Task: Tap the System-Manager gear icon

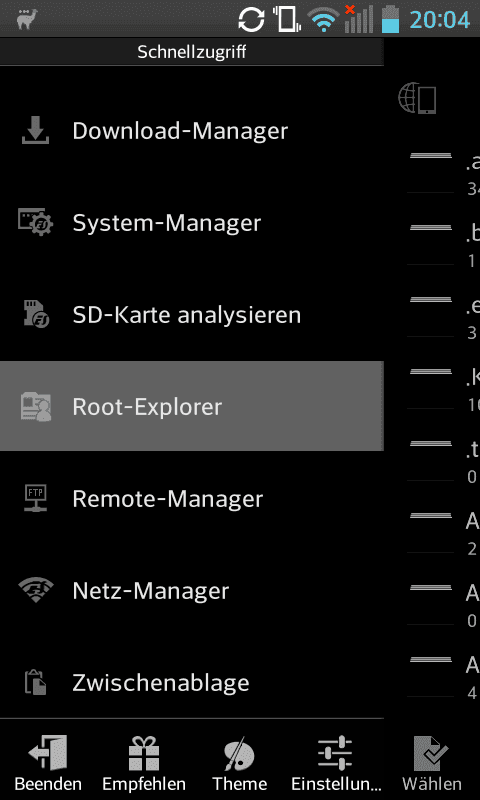Action: pyautogui.click(x=35, y=222)
